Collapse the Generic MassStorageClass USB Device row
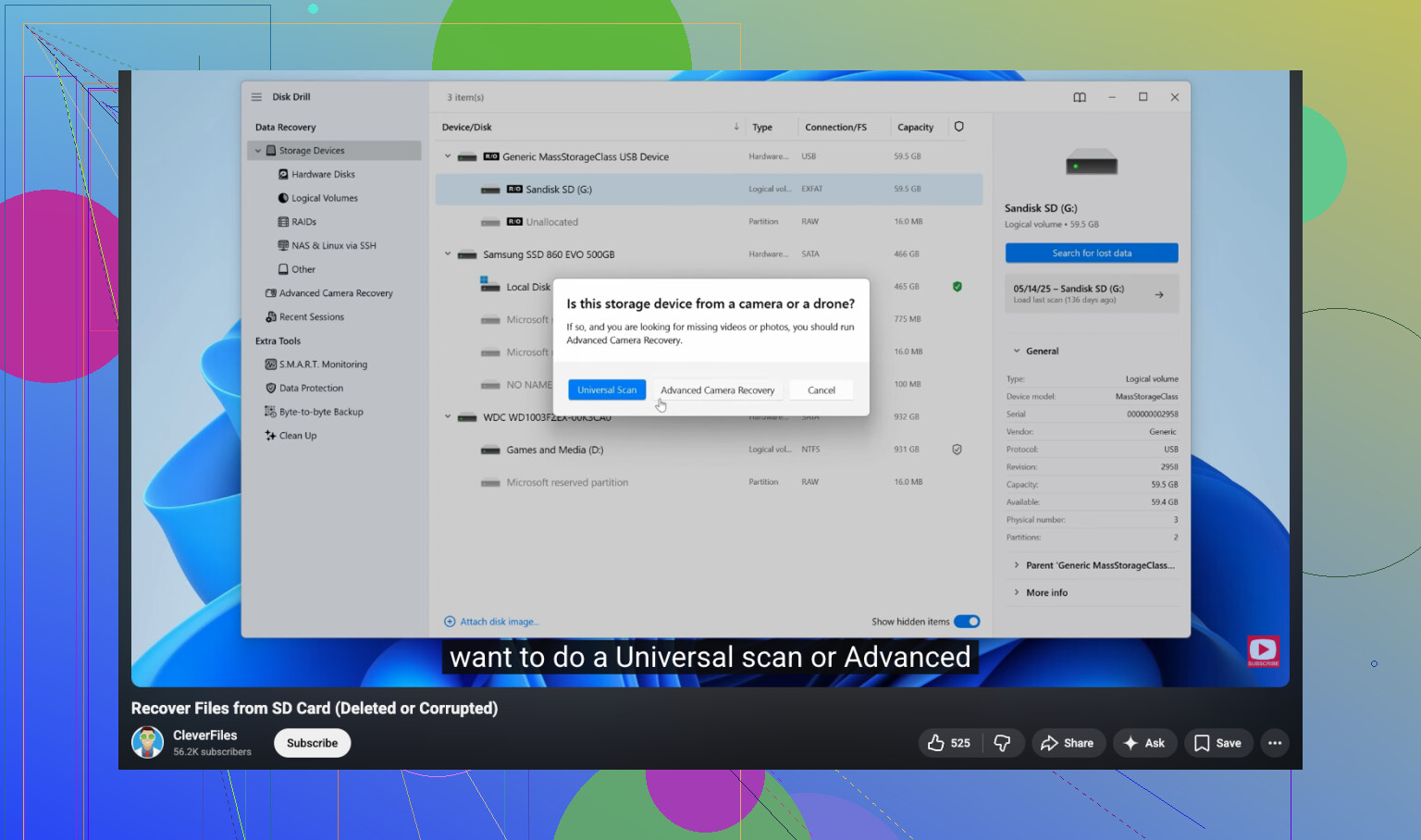Viewport: 1421px width, 840px height. coord(448,156)
